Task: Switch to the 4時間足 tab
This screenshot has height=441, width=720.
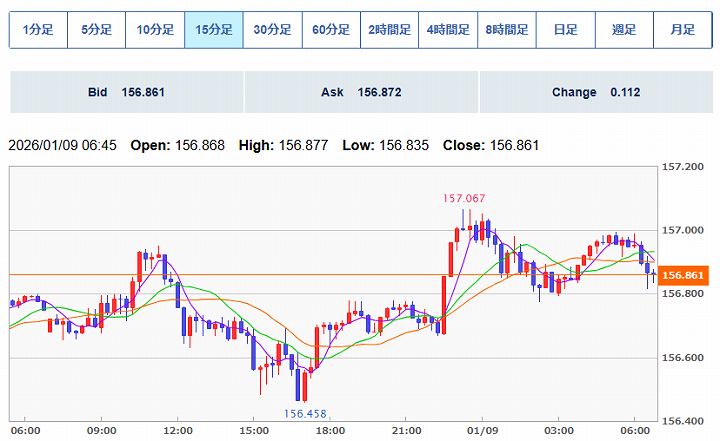Action: coord(447,30)
